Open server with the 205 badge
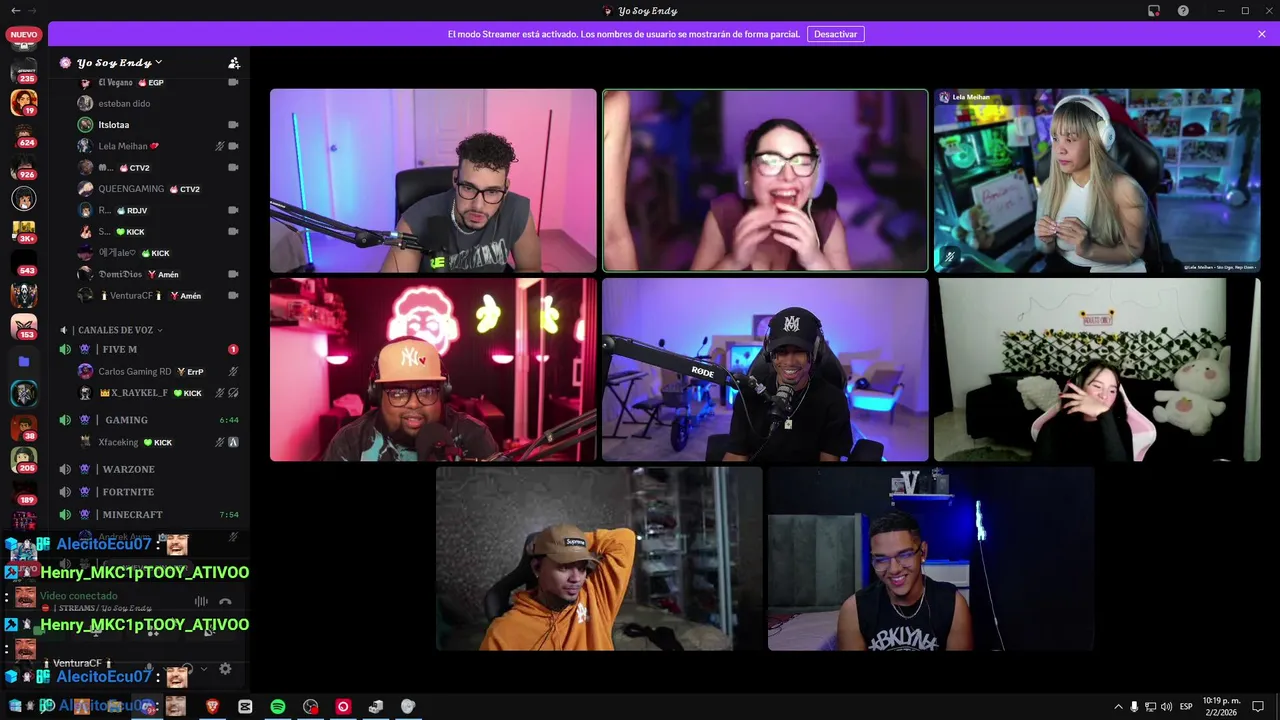This screenshot has height=720, width=1280. [x=24, y=460]
